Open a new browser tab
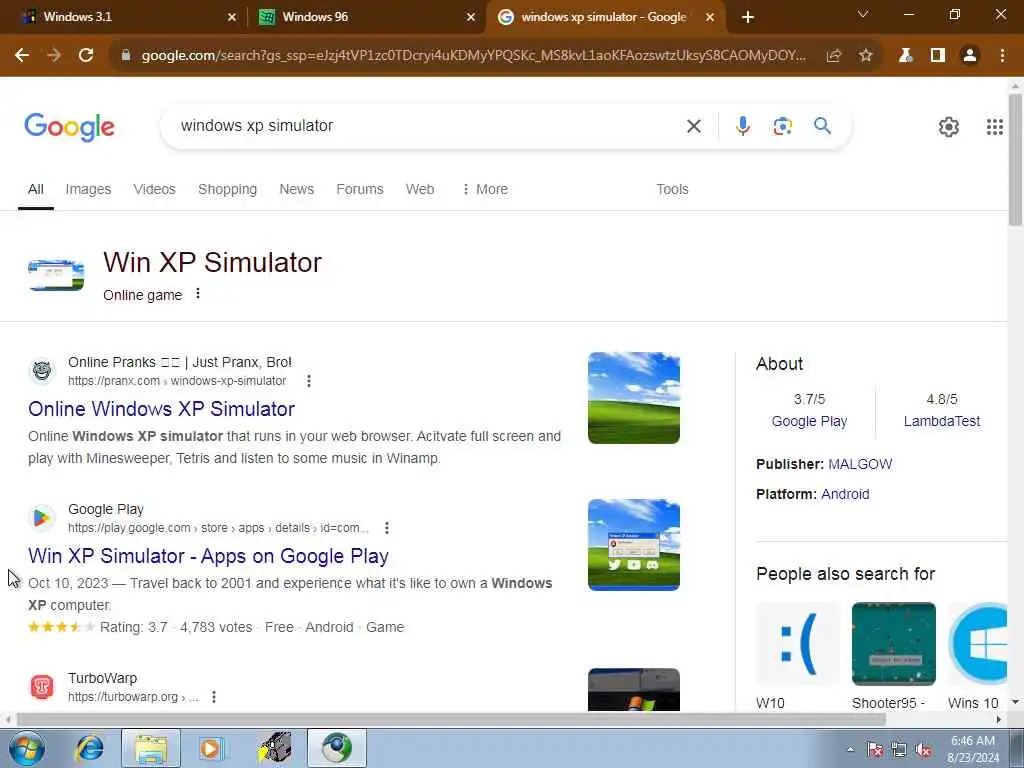This screenshot has width=1024, height=768. pos(748,18)
